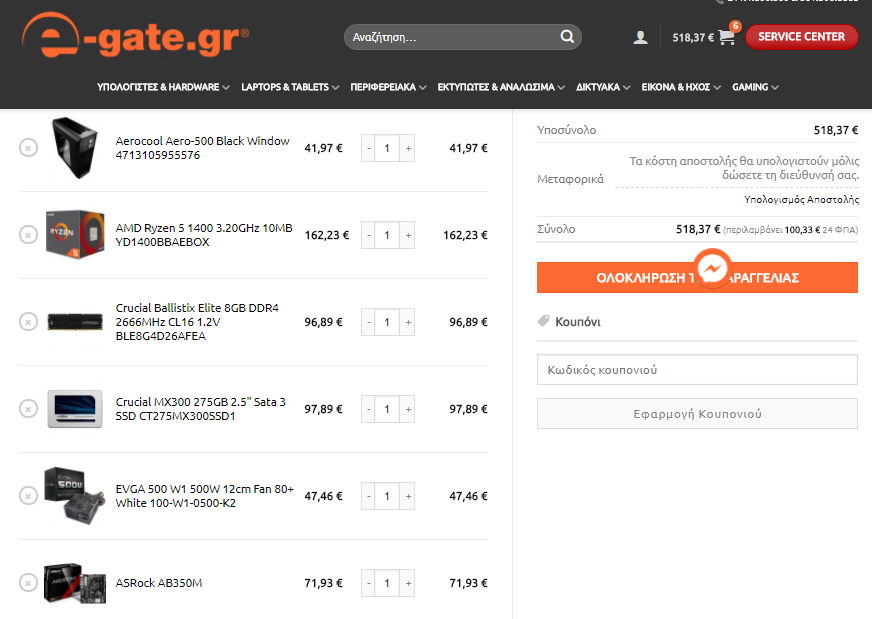Open Crucial MX300 275GB SSD link
The width and height of the screenshot is (872, 619).
201,409
